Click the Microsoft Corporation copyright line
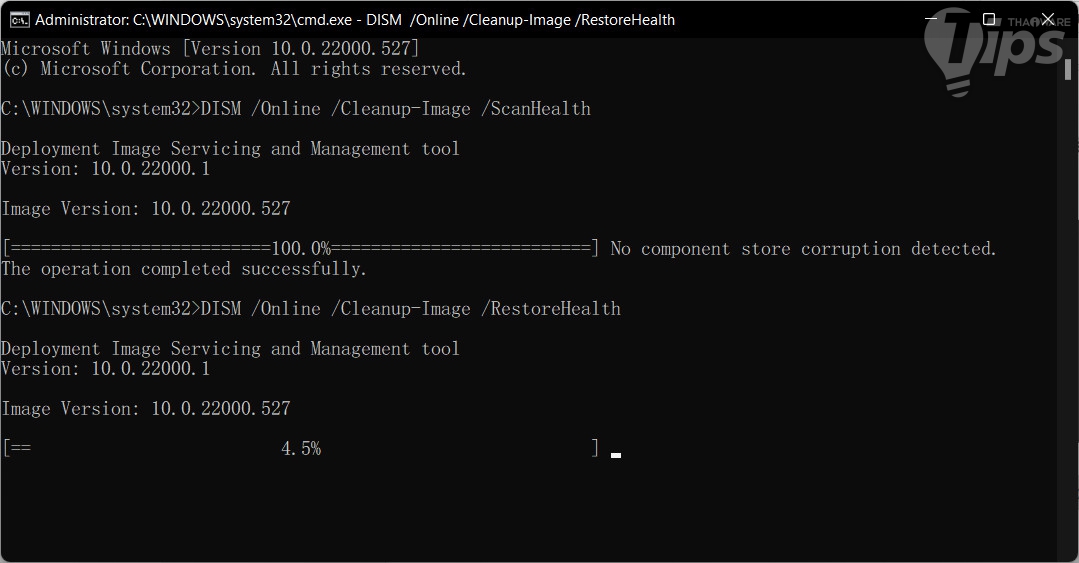Screen dimensions: 1079x563 click(x=234, y=69)
